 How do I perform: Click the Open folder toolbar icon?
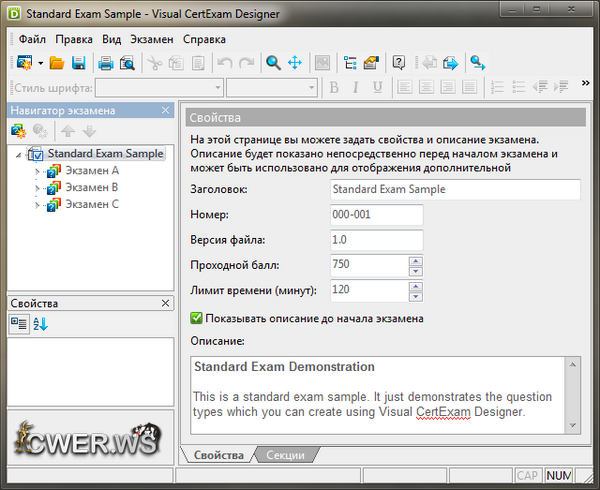(x=56, y=63)
